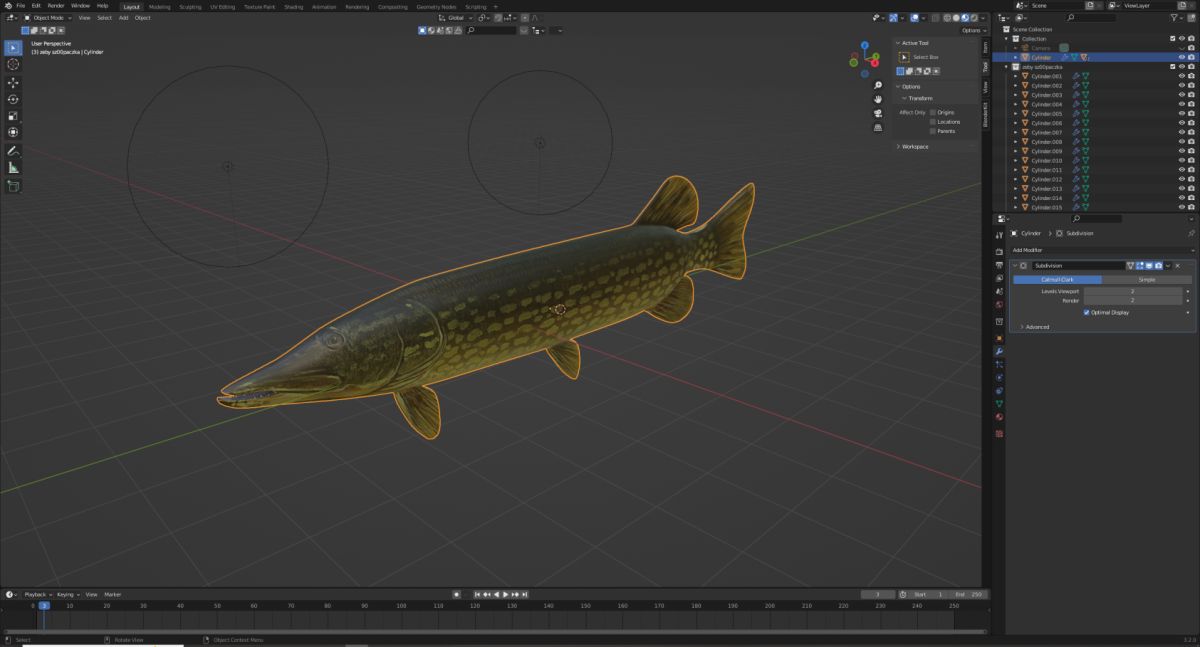Expand Cylinder.003 in the outliner
Screen dimensions: 1200x647
[1016, 95]
